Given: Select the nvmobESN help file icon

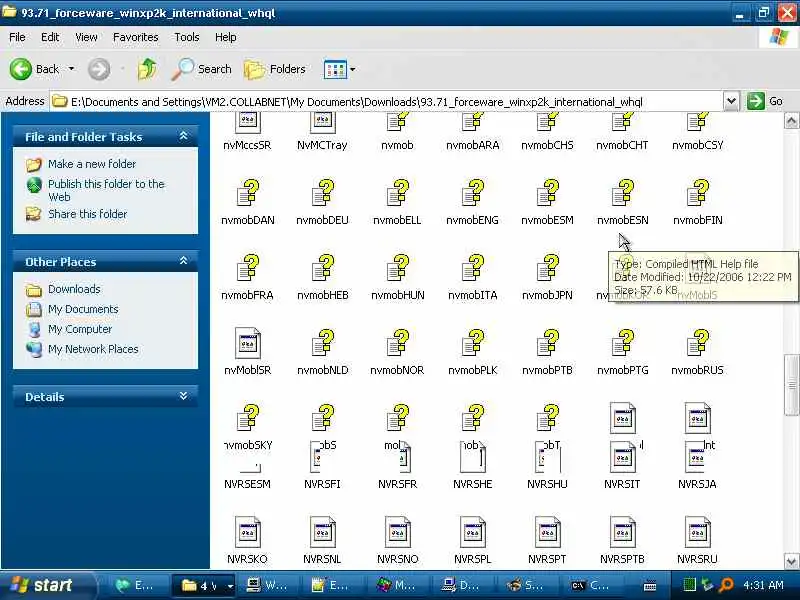Looking at the screenshot, I should (x=622, y=193).
